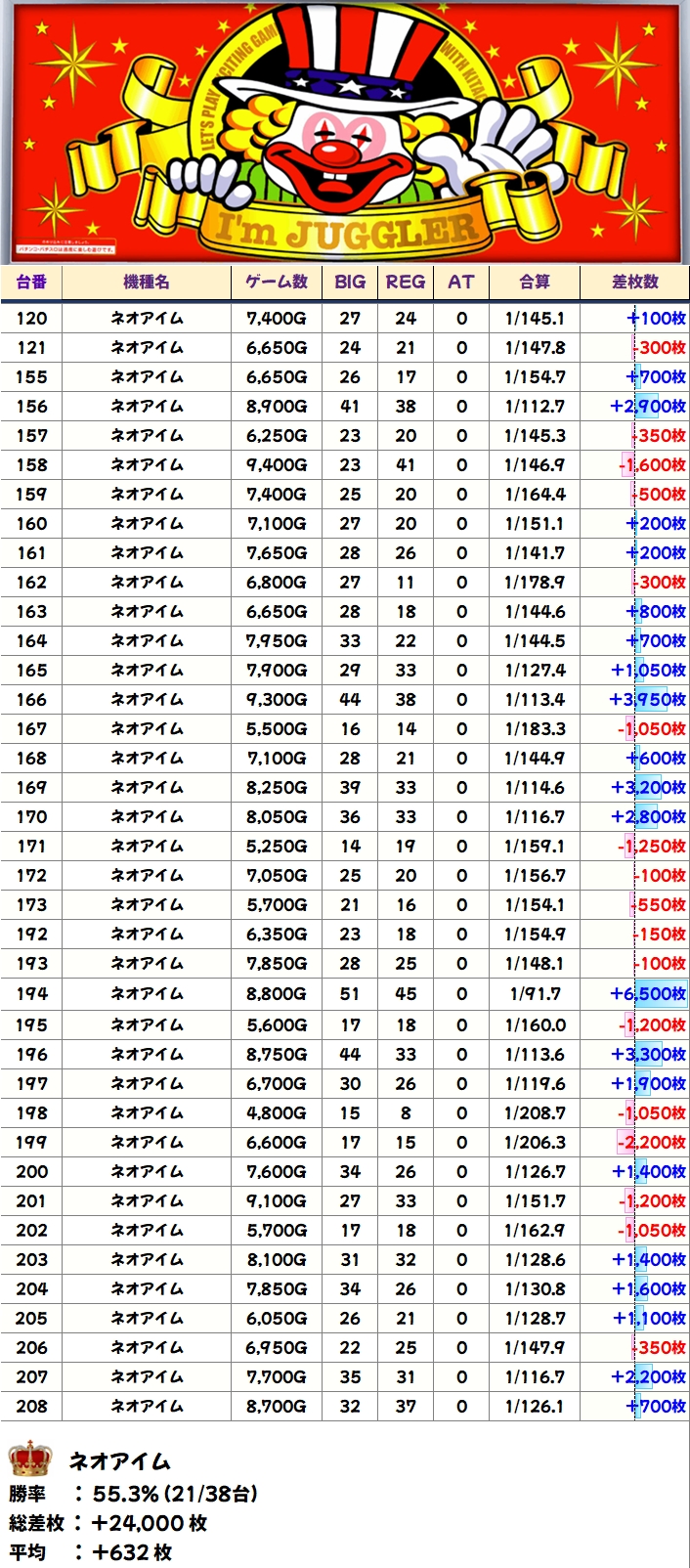
Task: Click the 9,400G game count cell
Action: click(x=277, y=465)
